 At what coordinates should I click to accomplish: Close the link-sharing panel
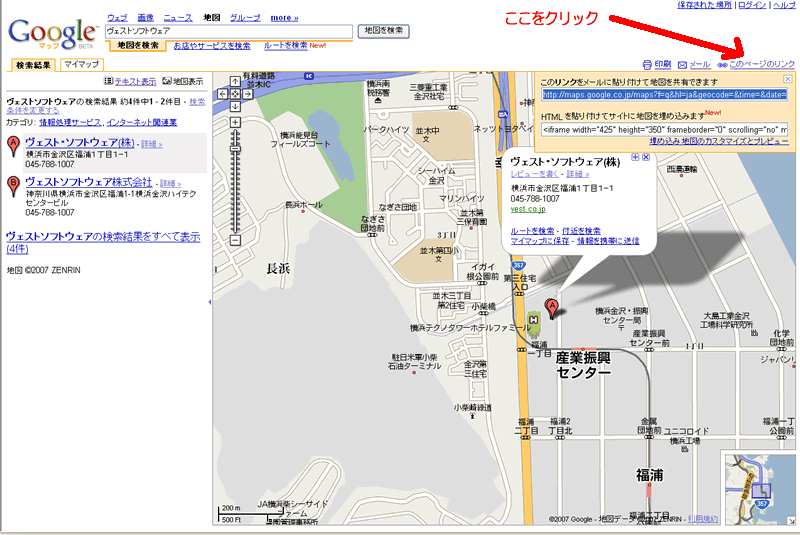tap(787, 79)
